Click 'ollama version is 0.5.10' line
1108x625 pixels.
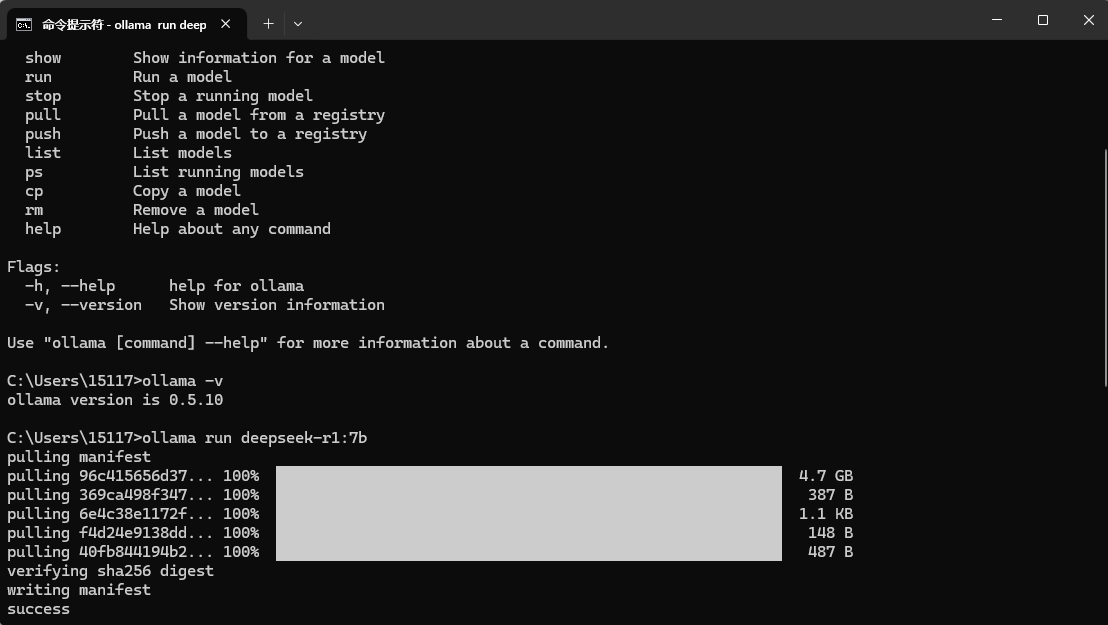115,400
